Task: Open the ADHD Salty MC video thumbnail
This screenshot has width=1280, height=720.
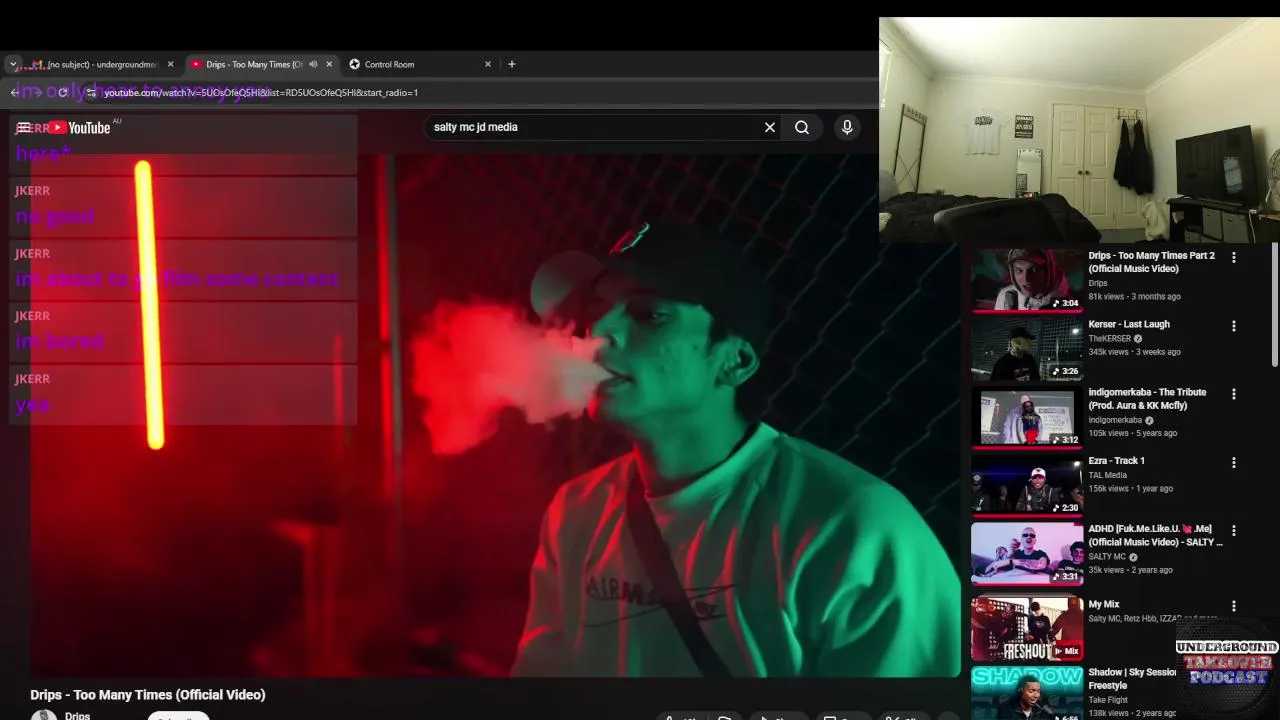Action: click(1027, 554)
